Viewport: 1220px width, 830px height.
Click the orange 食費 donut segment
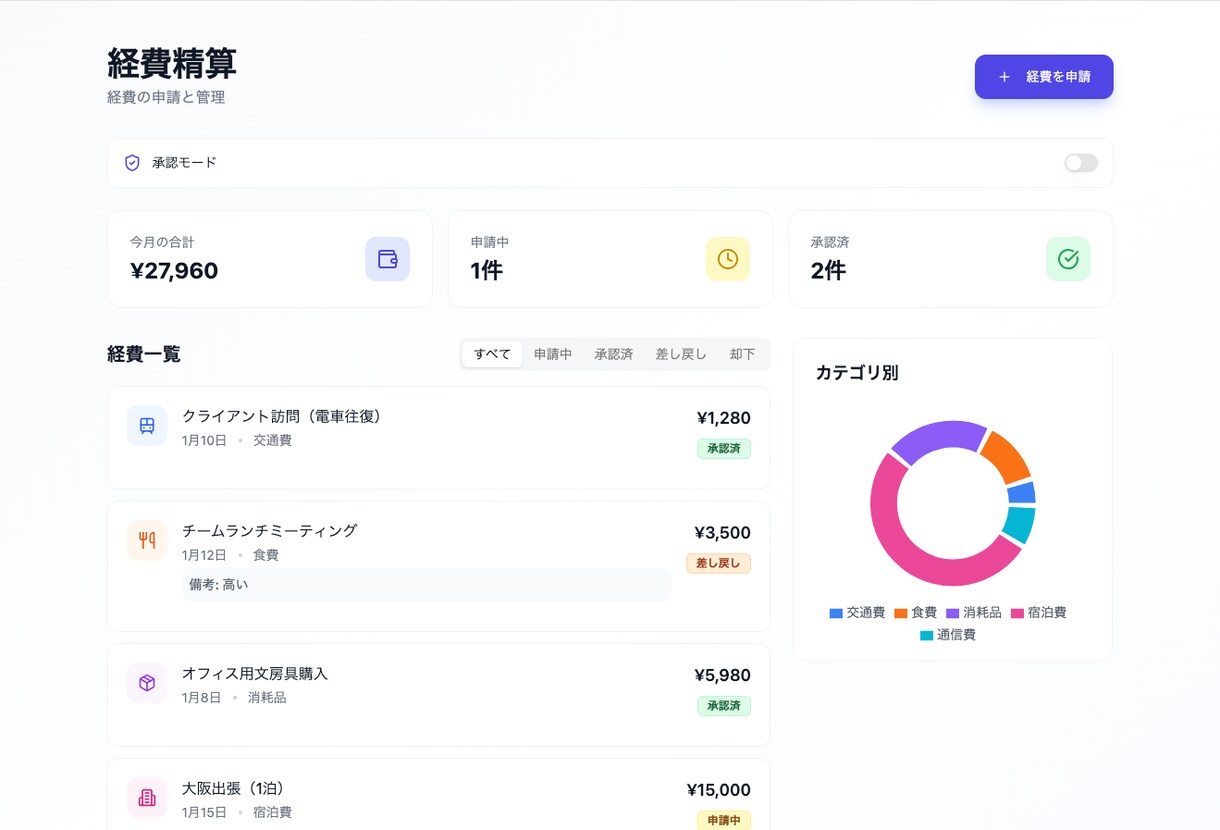point(1008,455)
